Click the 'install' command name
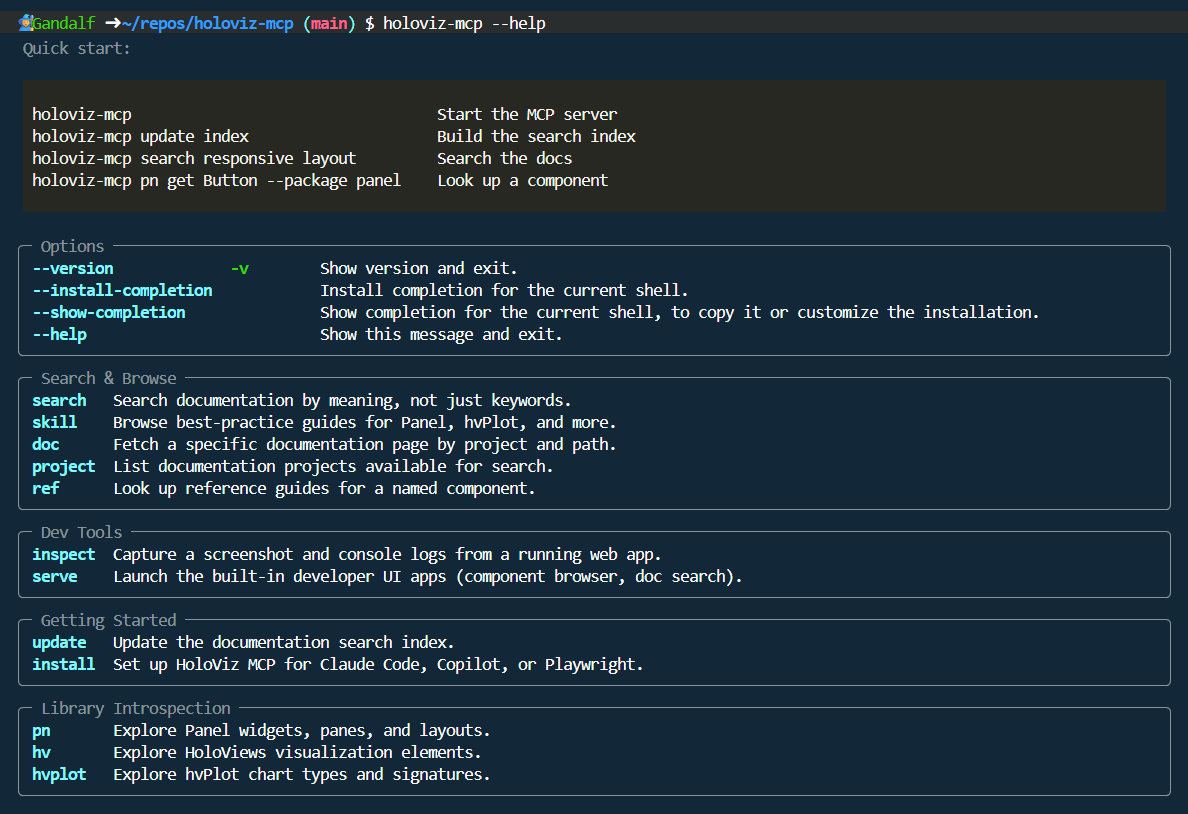 coord(64,664)
